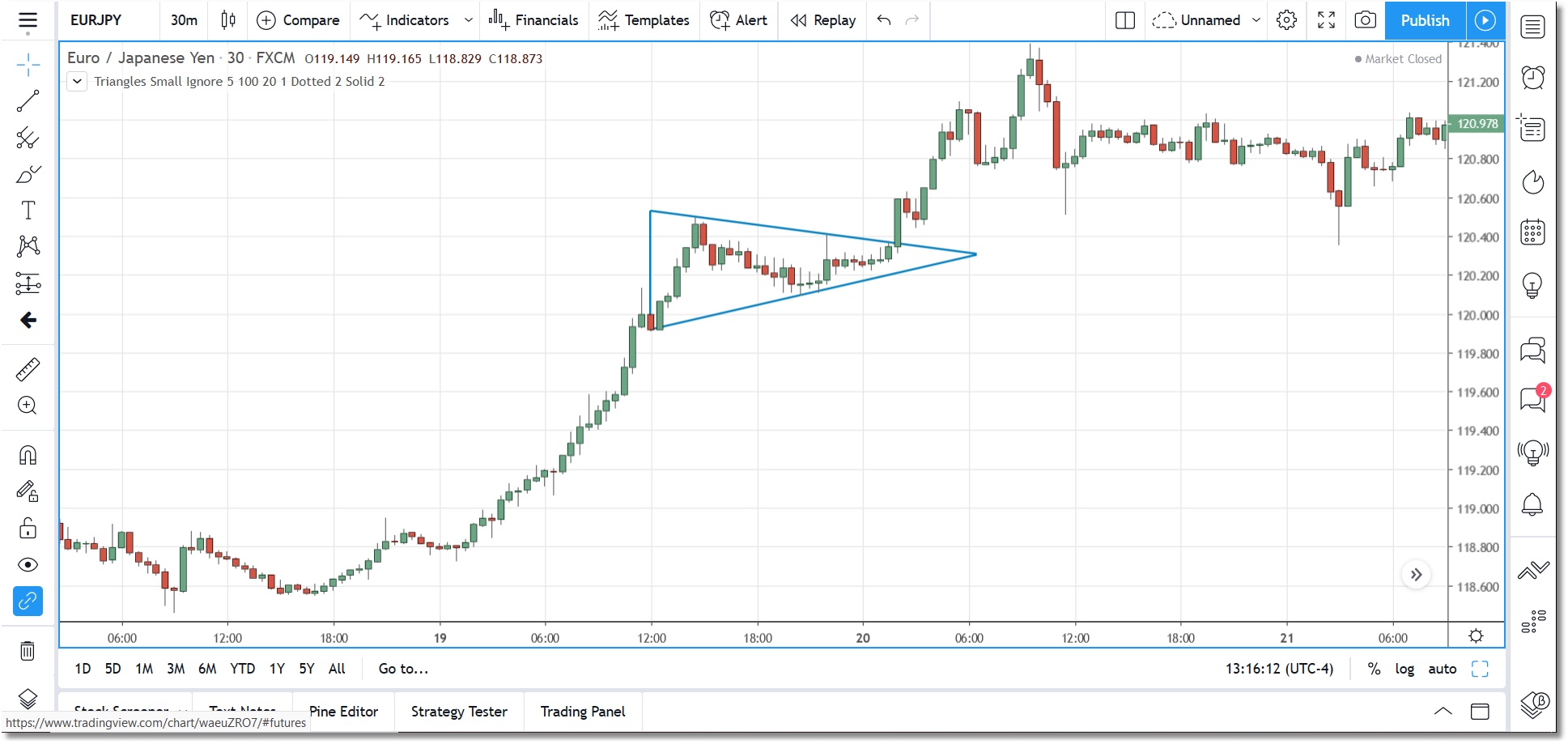Click the Compare button
The height and width of the screenshot is (744, 1568).
tap(298, 20)
